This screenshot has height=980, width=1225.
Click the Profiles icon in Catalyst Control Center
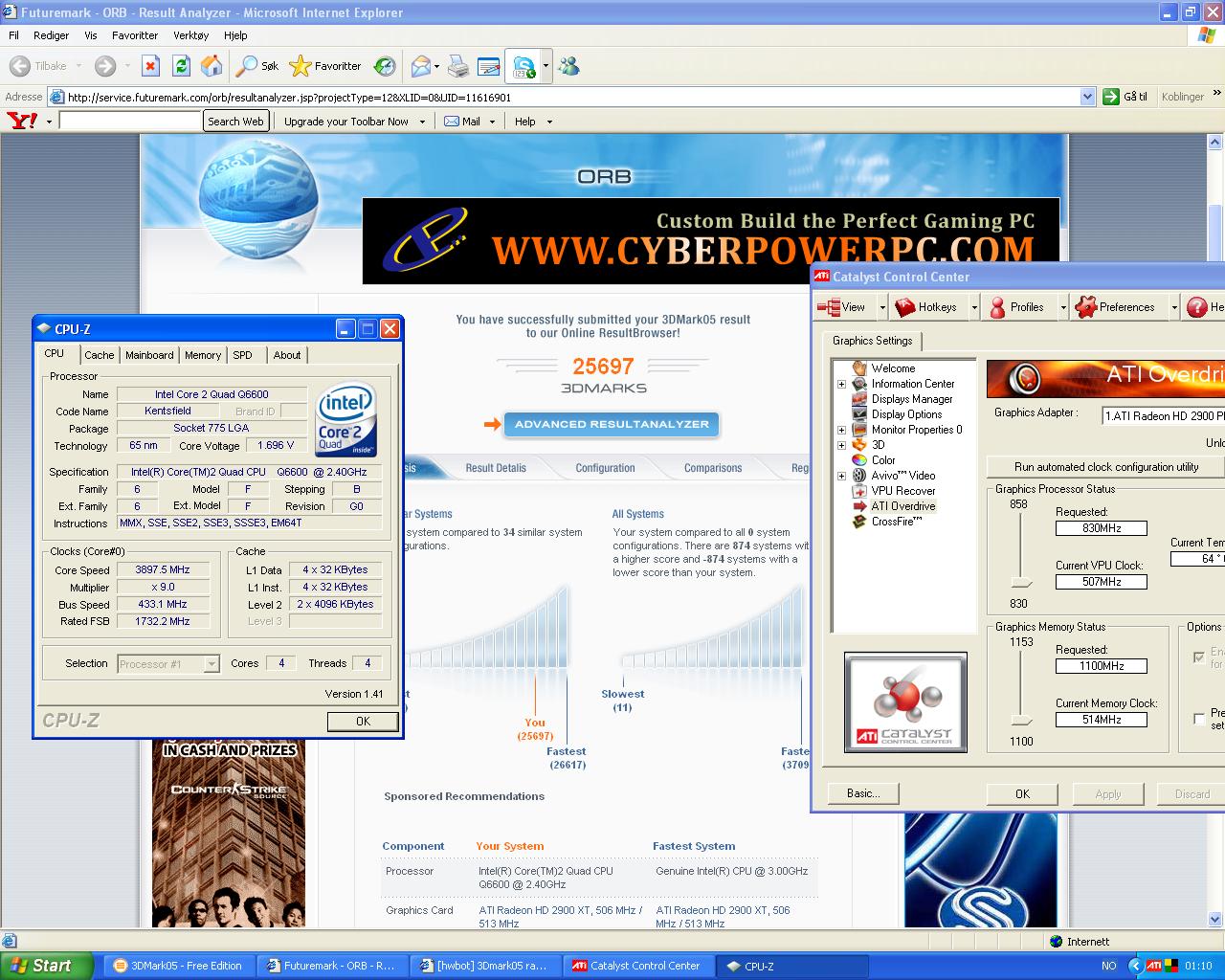pyautogui.click(x=997, y=307)
